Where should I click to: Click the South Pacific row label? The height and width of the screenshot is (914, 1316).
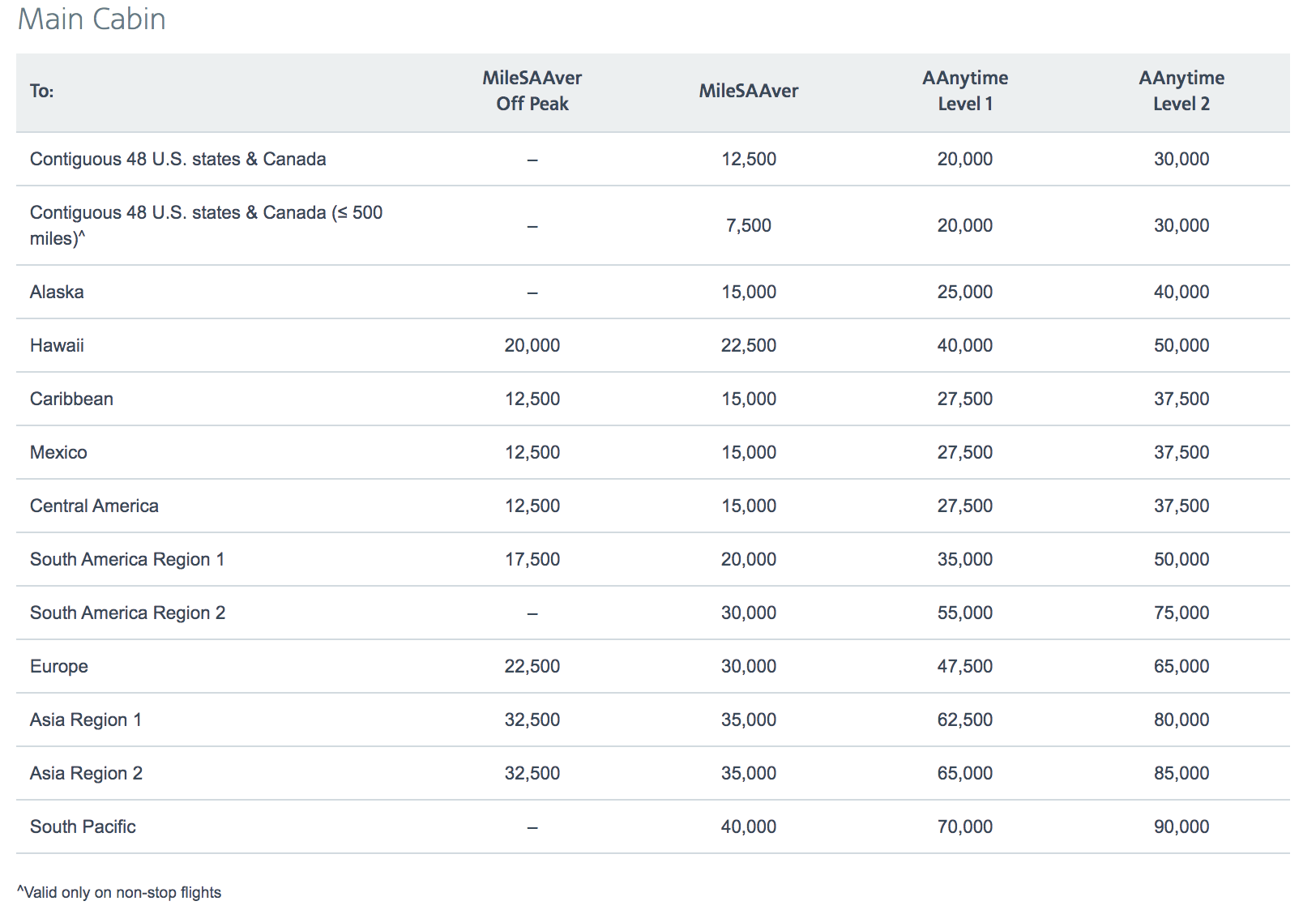click(82, 826)
